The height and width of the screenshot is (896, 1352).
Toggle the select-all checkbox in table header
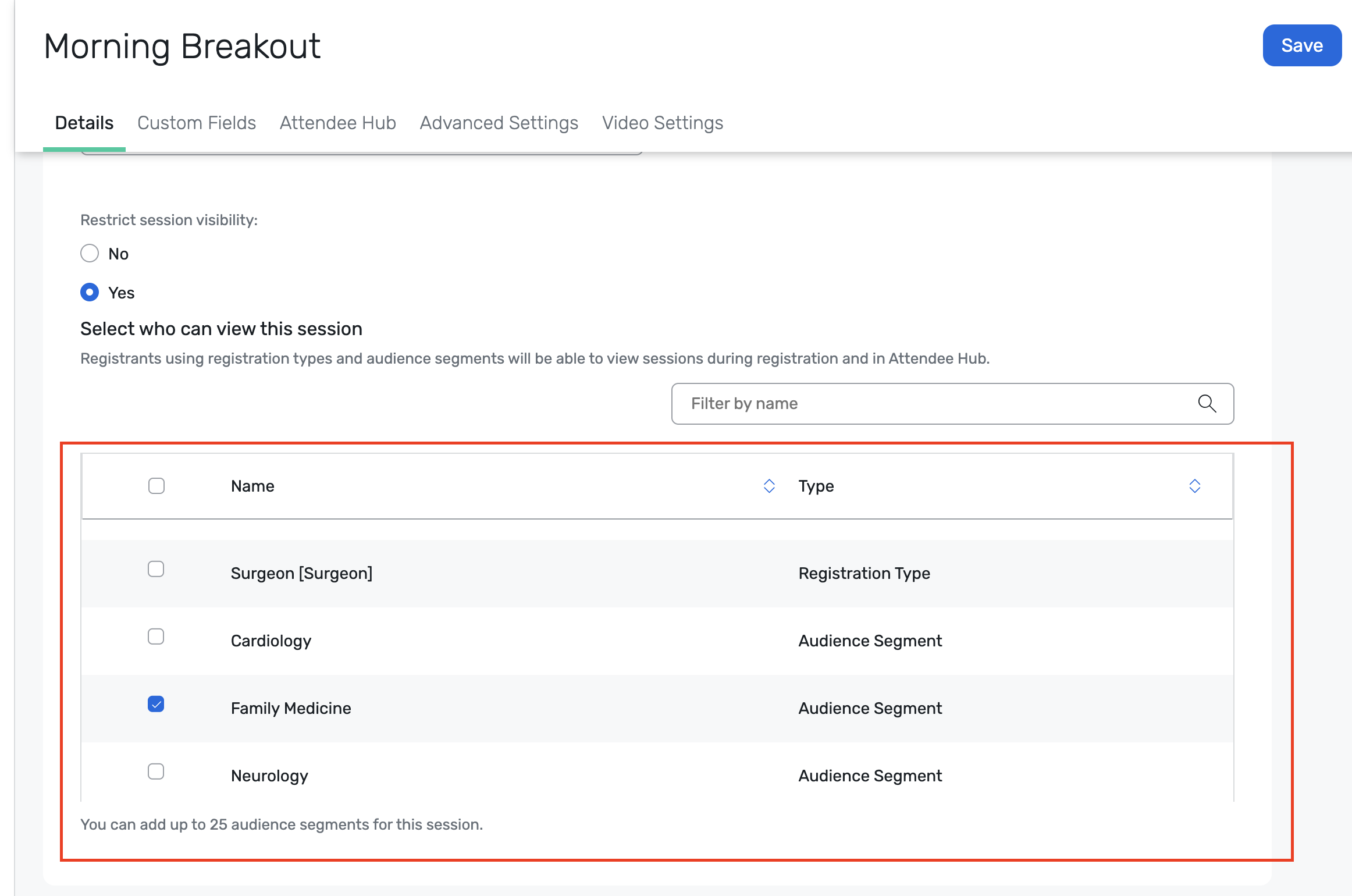[156, 486]
